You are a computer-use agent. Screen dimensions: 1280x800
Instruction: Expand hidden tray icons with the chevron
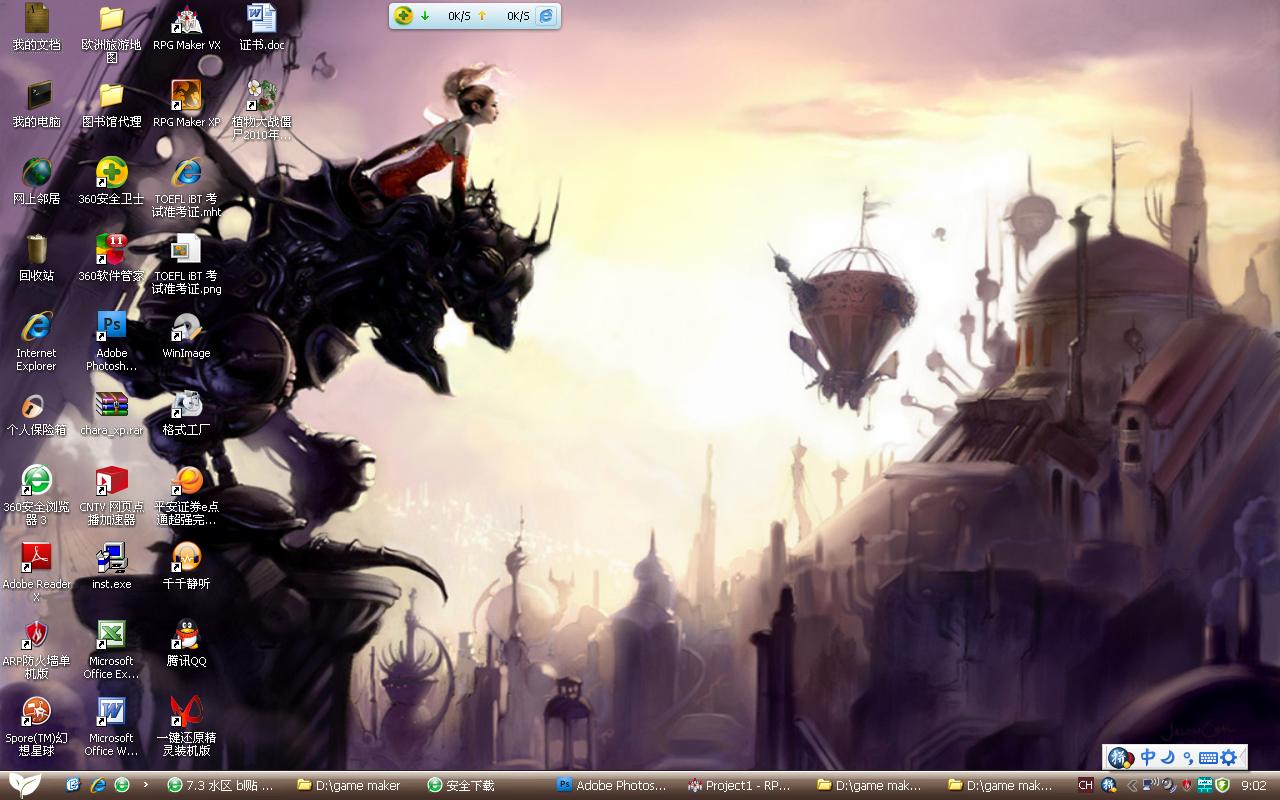[1132, 785]
